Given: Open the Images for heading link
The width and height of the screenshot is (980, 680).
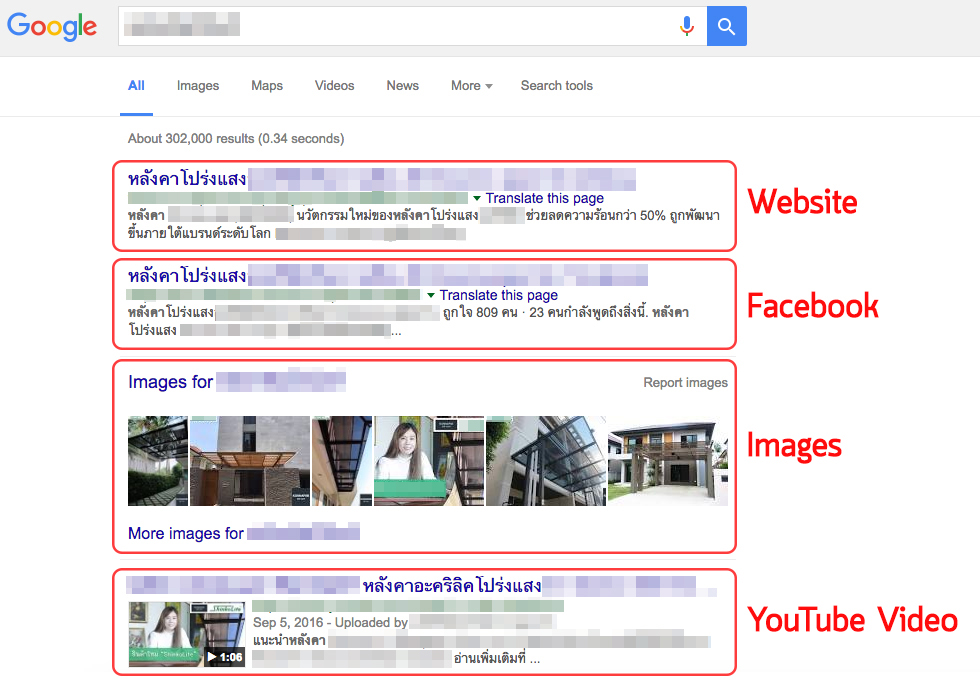Looking at the screenshot, I should pos(236,382).
